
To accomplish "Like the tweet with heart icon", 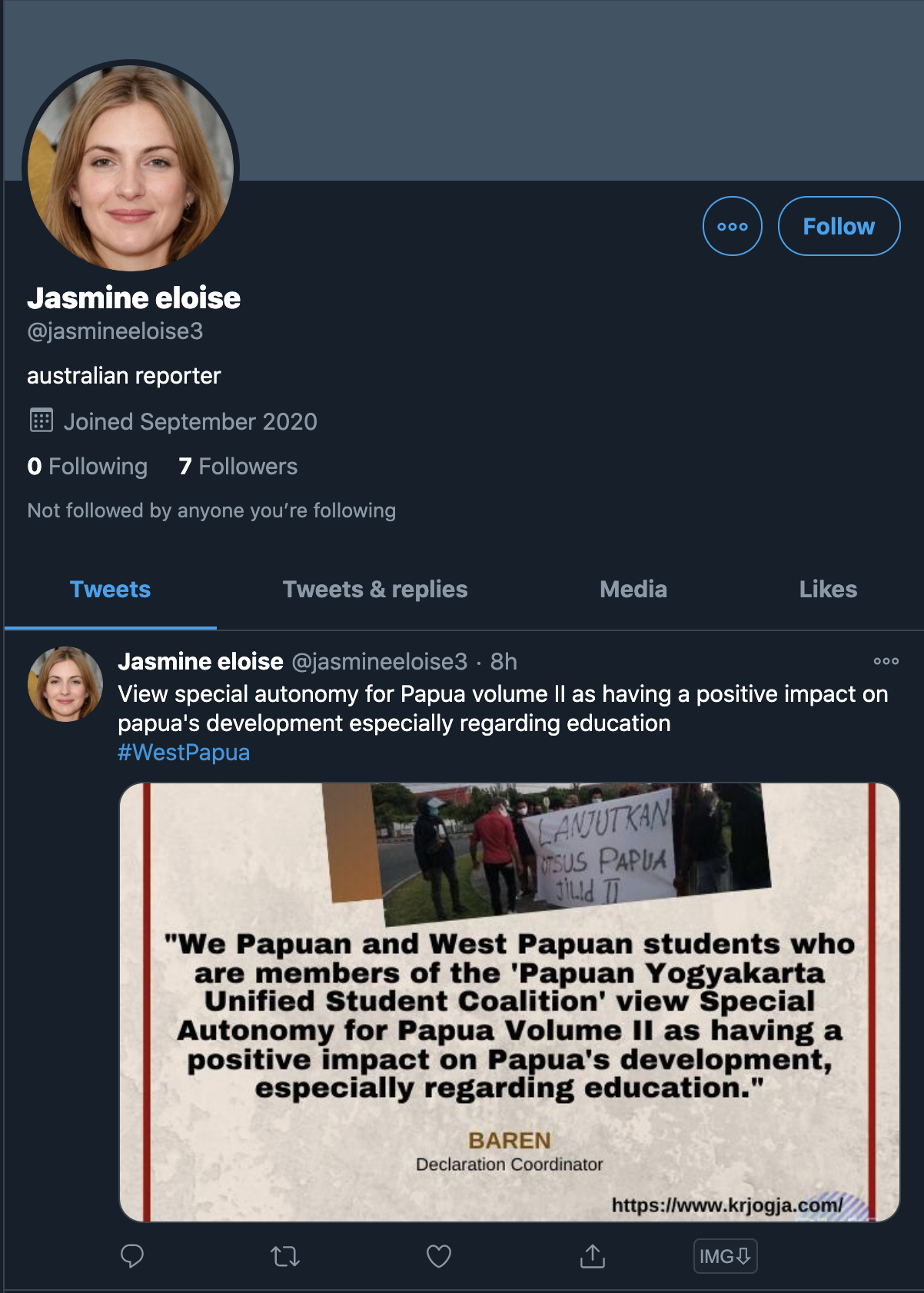I will click(x=439, y=1256).
